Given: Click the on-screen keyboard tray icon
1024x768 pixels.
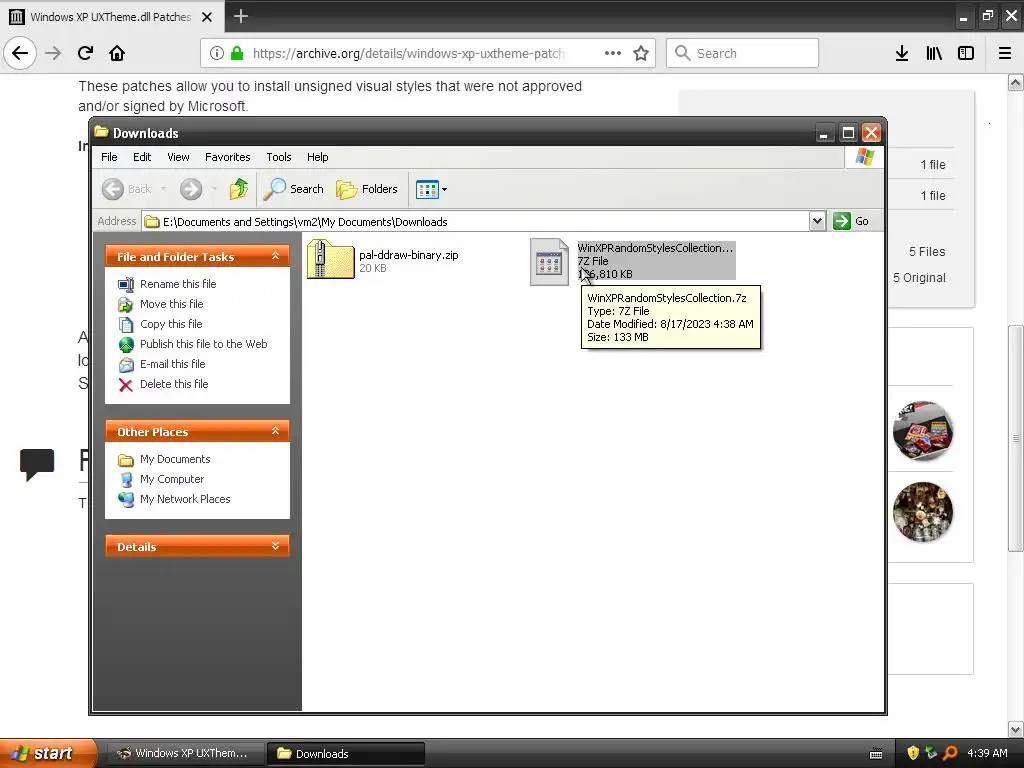Looking at the screenshot, I should point(876,754).
